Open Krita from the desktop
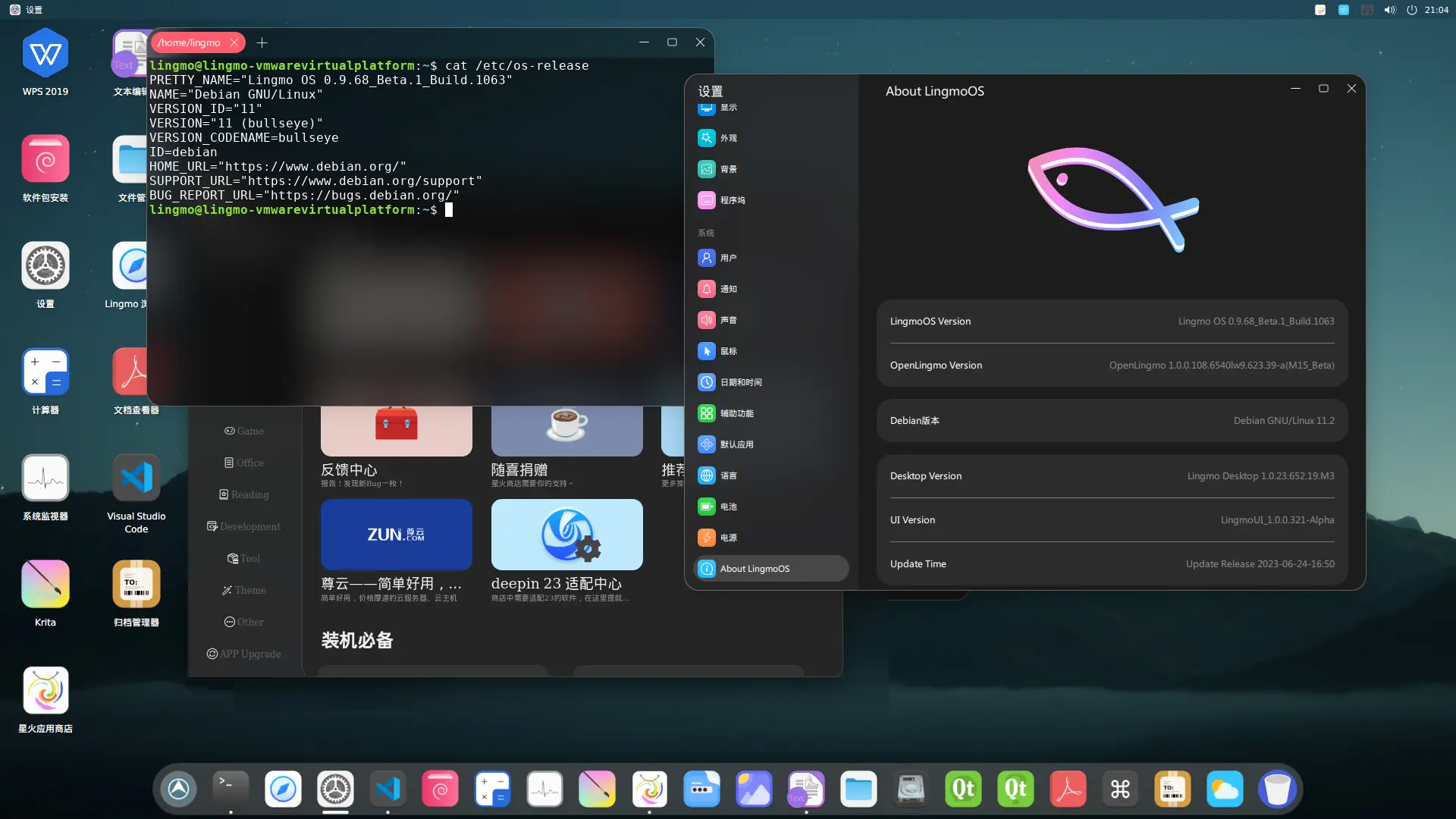 (x=45, y=585)
